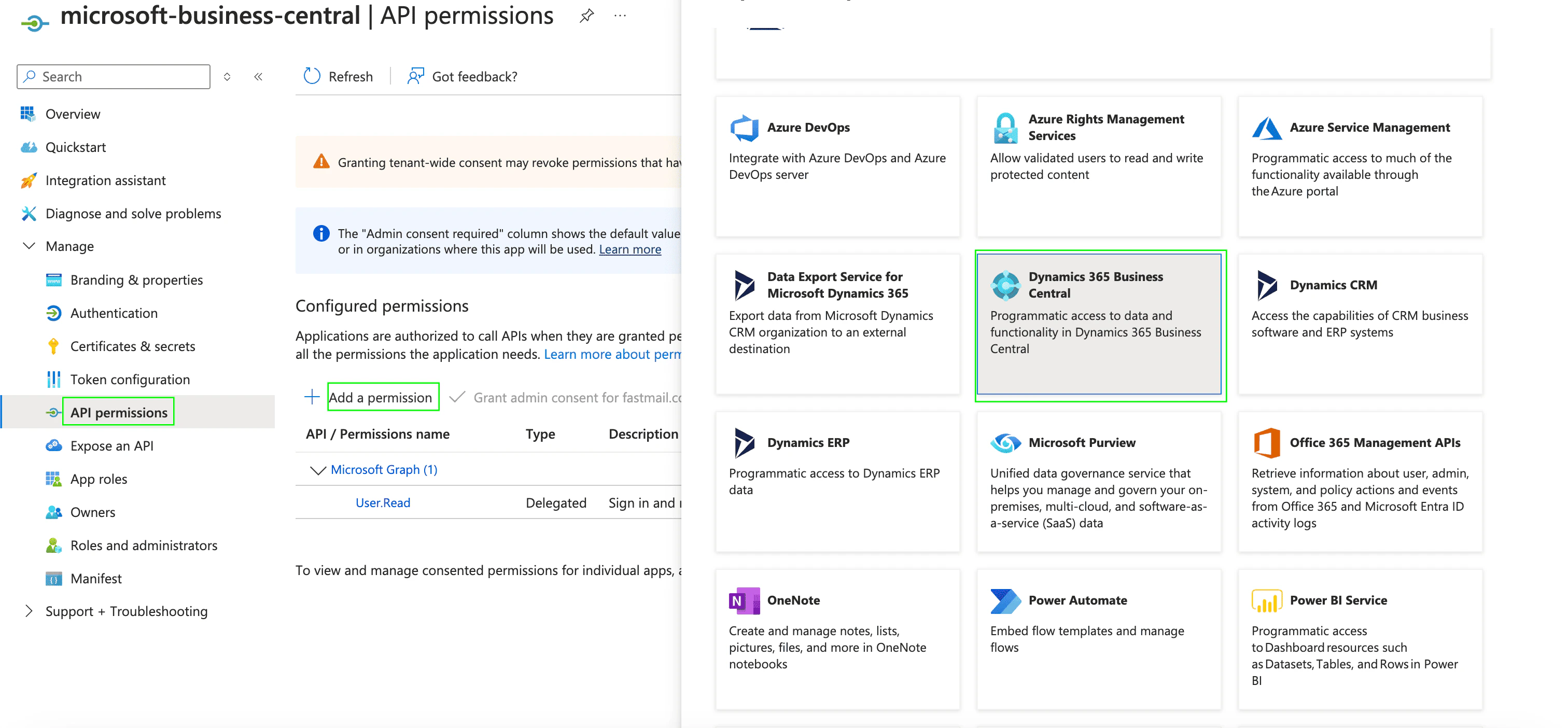Open the ellipsis more options menu

pos(620,16)
